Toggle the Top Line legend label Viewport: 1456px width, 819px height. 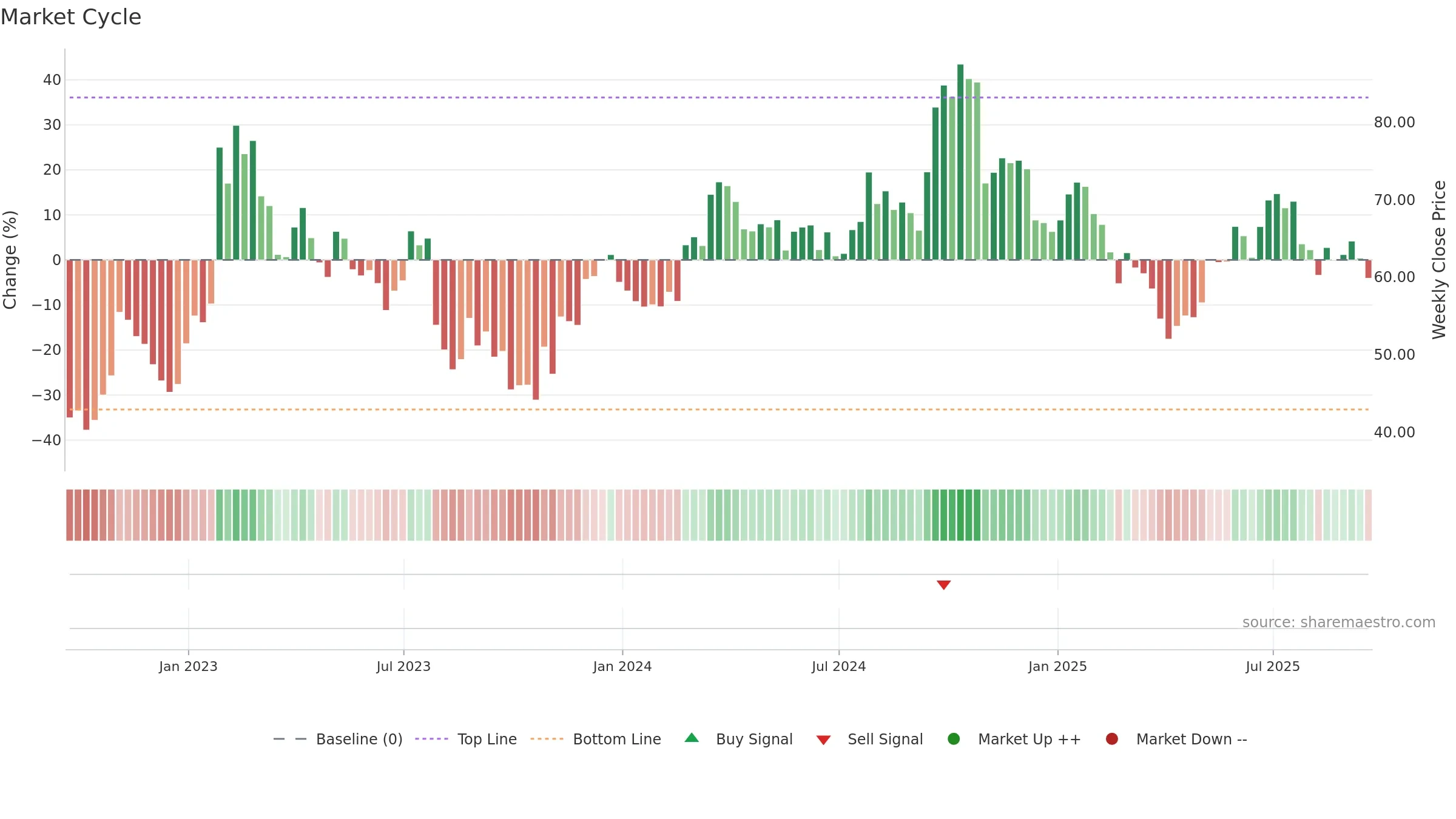click(487, 739)
